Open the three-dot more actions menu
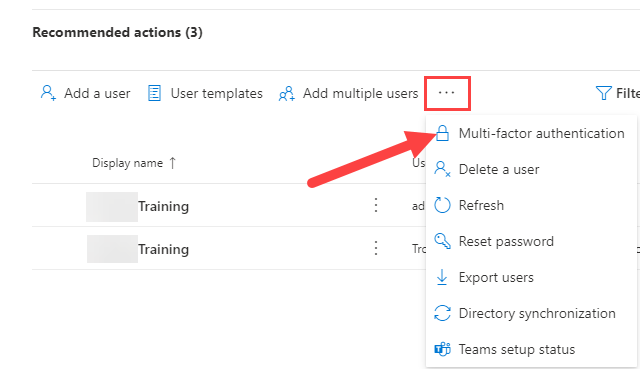Viewport: 640px width, 369px height. pos(447,93)
